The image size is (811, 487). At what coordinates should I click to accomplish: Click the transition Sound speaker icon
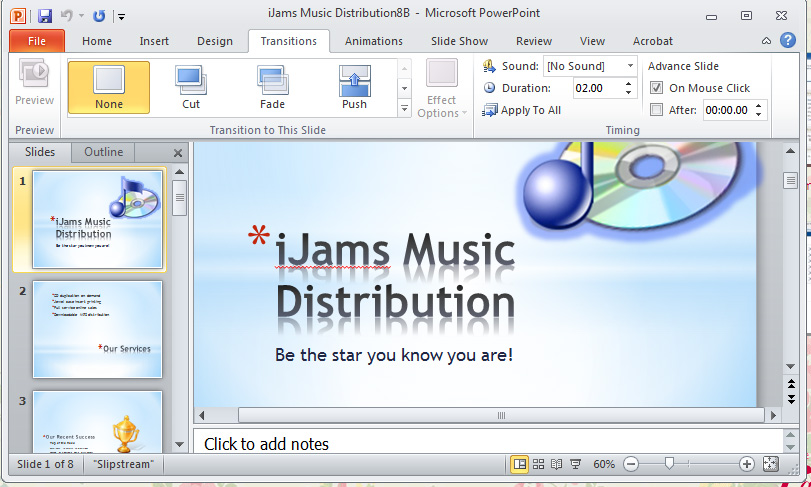[489, 66]
